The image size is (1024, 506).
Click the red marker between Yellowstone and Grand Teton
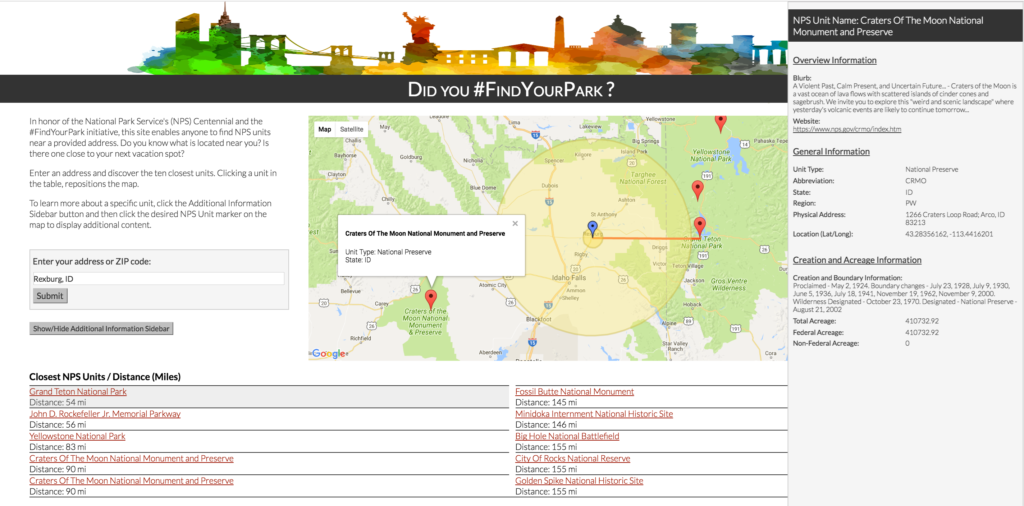coord(697,190)
